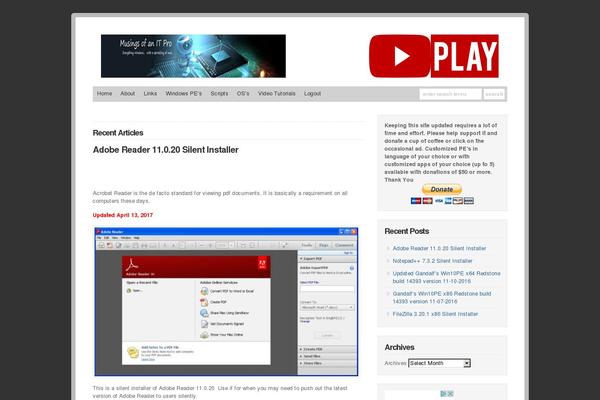The height and width of the screenshot is (400, 600).
Task: Click the Musings of an IT Pro banner
Action: pyautogui.click(x=193, y=56)
